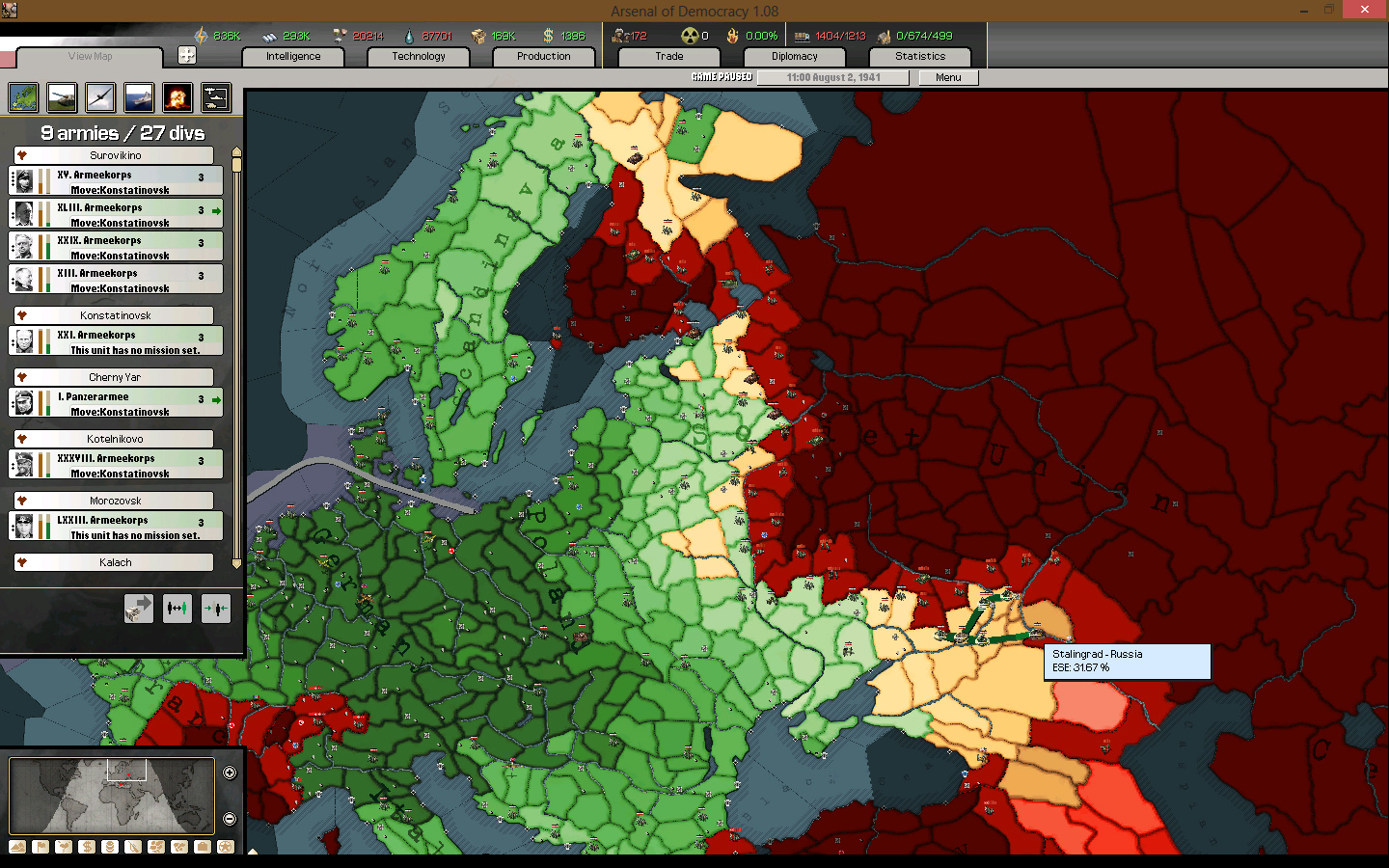Switch to the View Map tab

coord(90,56)
